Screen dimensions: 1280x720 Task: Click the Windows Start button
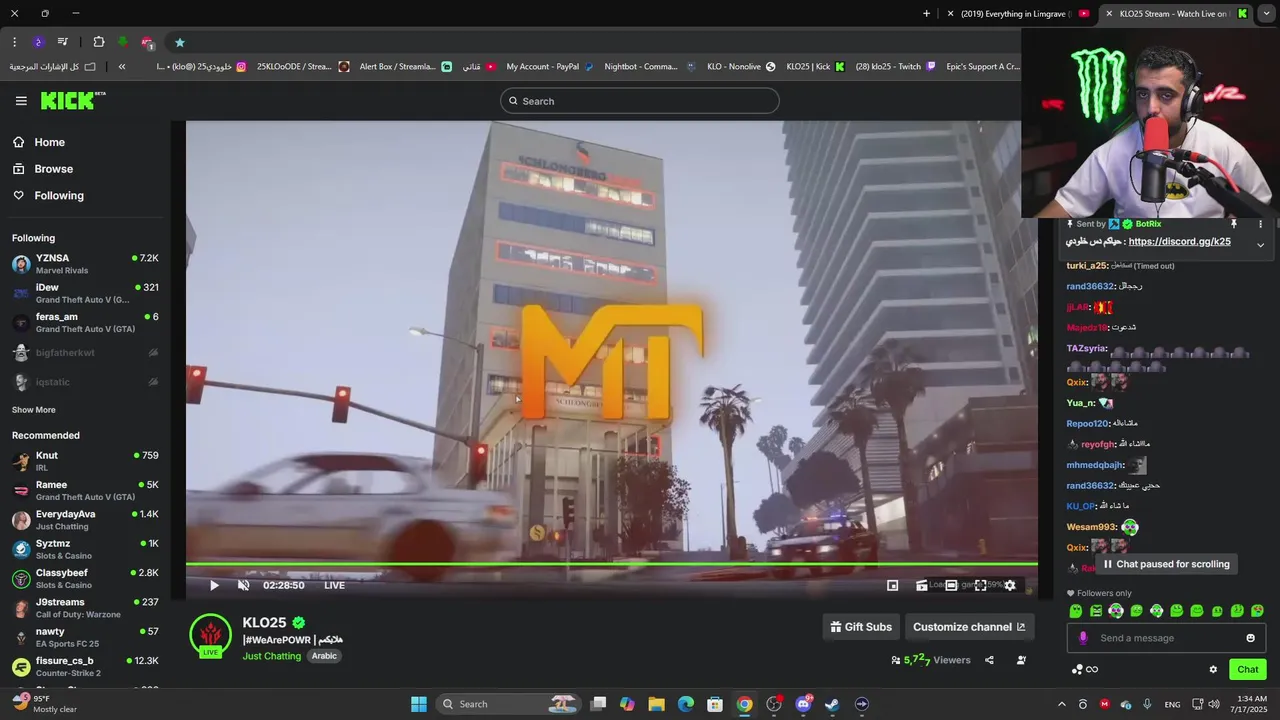coord(419,704)
